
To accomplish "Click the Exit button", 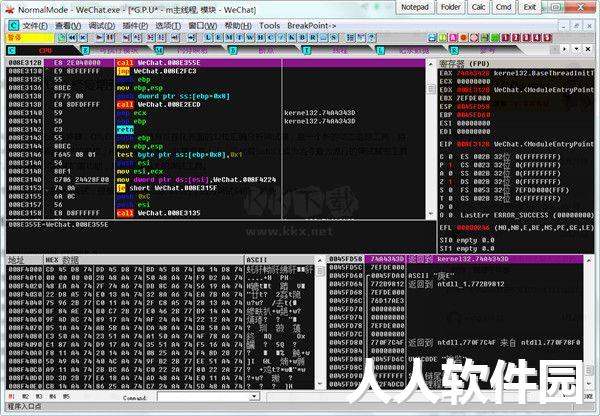I will click(529, 7).
